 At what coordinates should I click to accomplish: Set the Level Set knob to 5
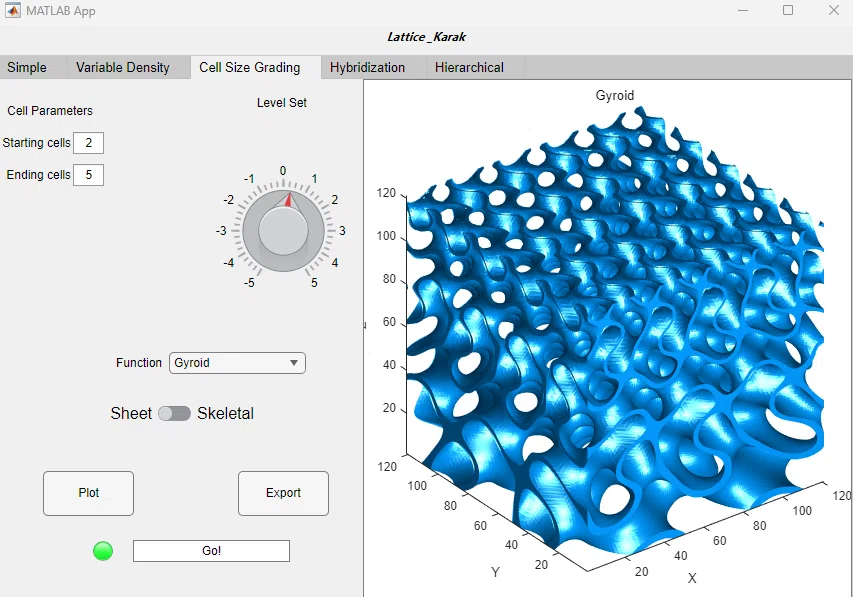tap(314, 282)
